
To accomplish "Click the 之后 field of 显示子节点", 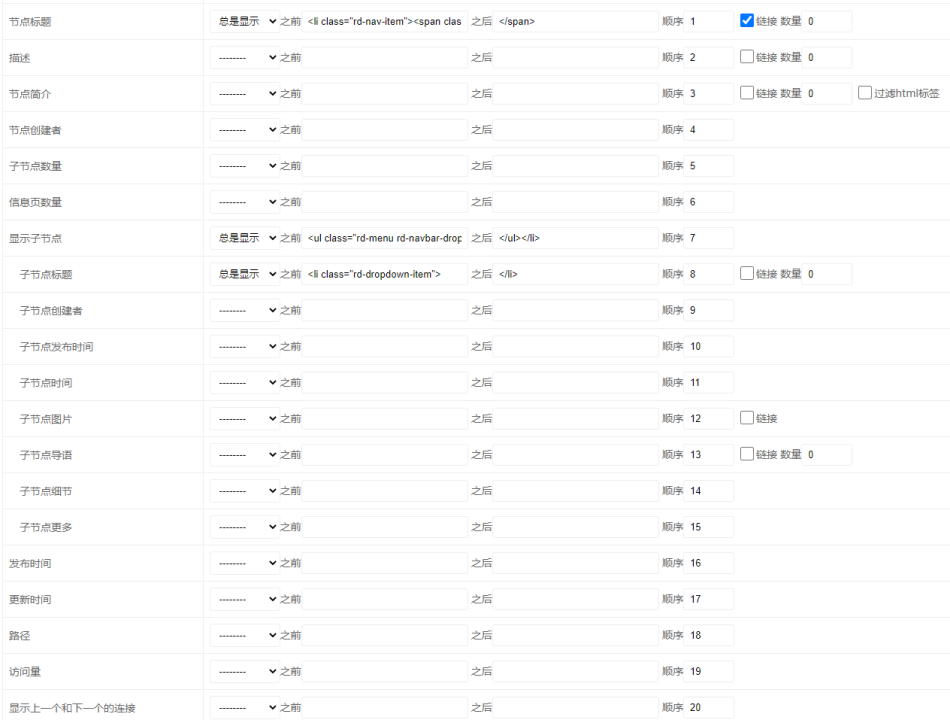I will point(575,238).
